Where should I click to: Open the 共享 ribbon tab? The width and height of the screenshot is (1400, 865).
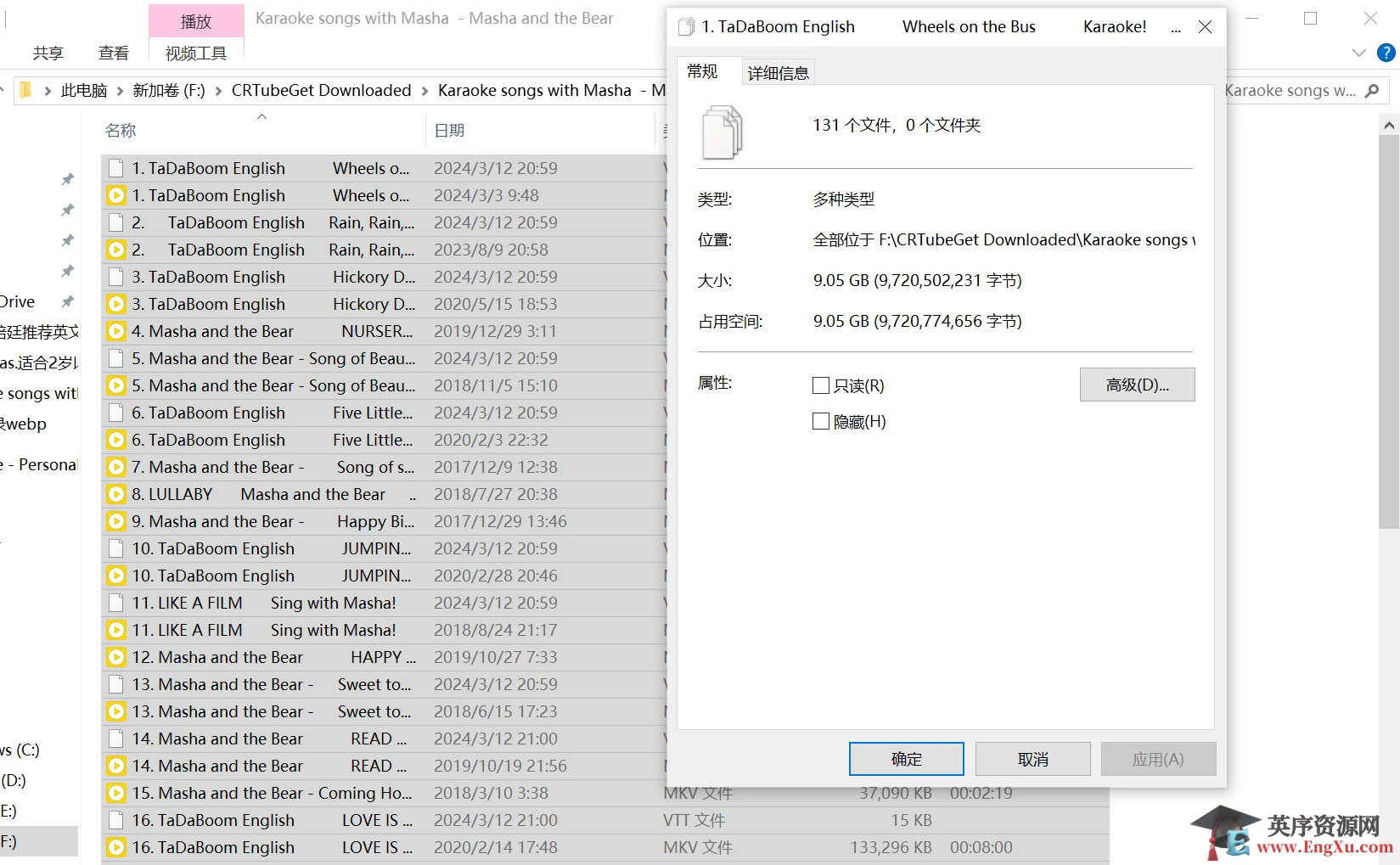48,53
